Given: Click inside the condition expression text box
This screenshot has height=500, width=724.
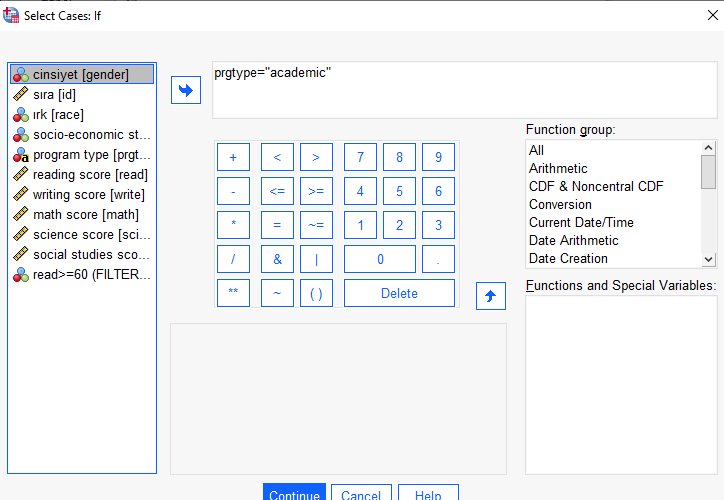Looking at the screenshot, I should [465, 90].
